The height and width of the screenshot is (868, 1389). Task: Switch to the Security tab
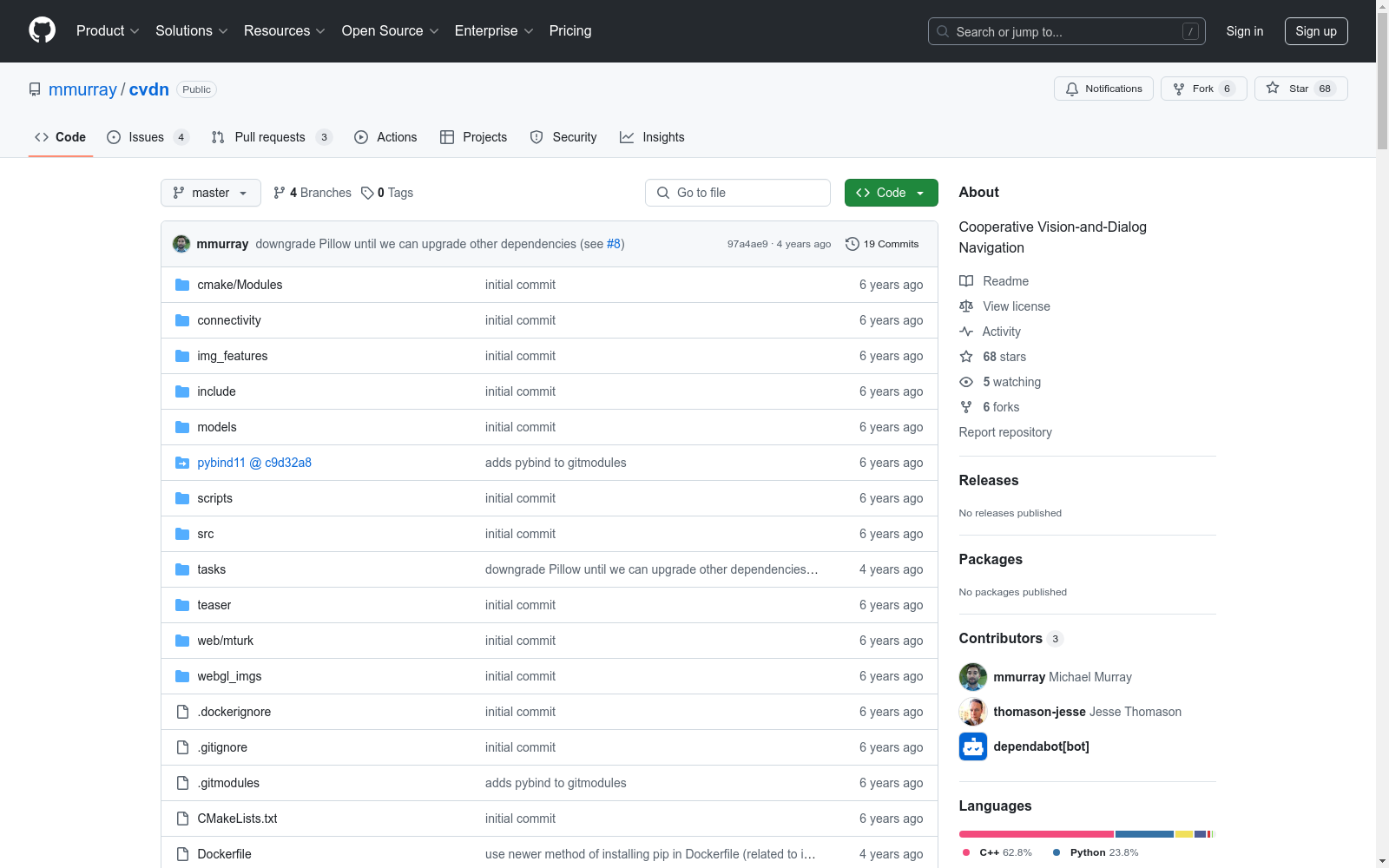(x=563, y=137)
